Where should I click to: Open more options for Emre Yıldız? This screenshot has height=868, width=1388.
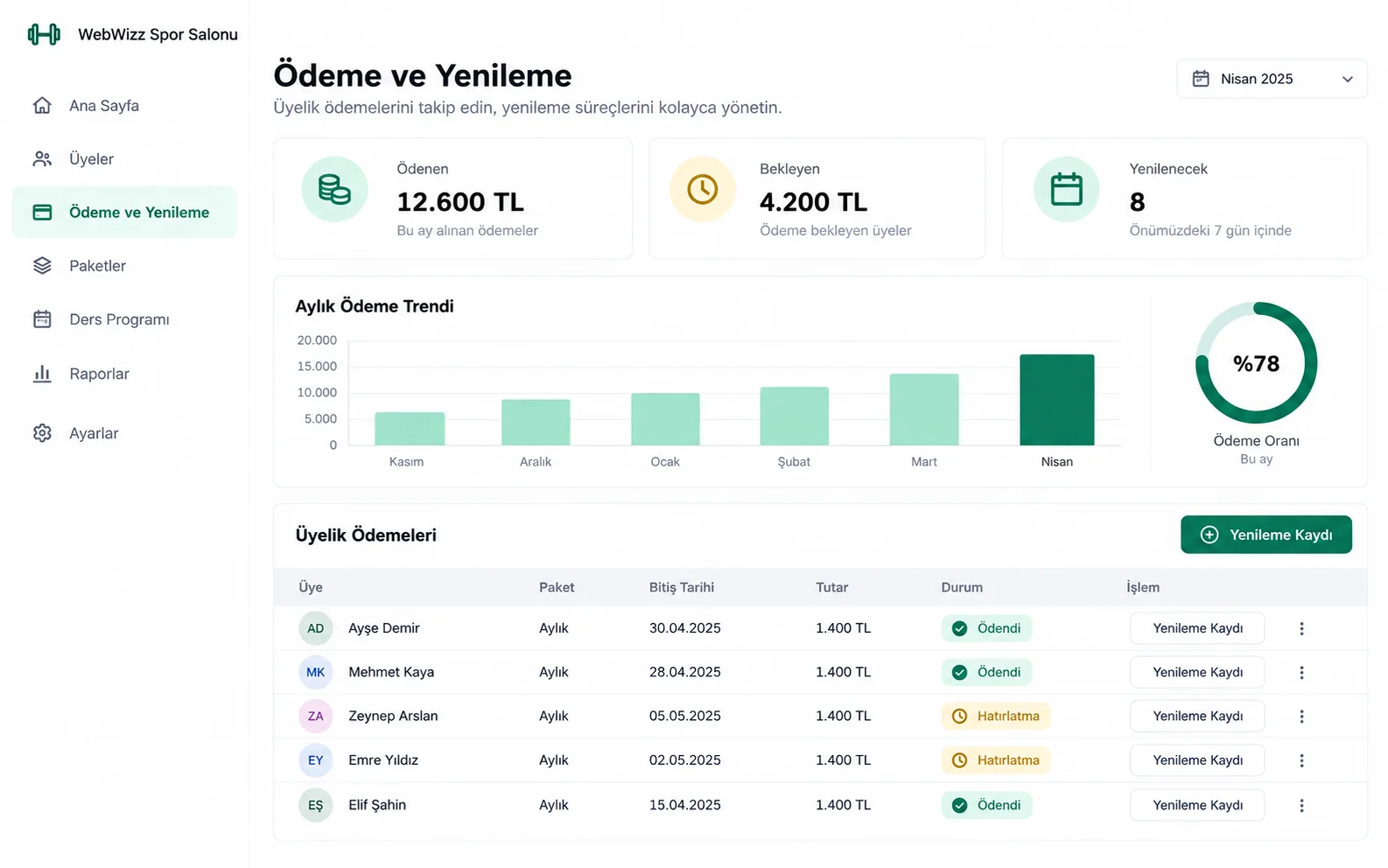(1301, 760)
